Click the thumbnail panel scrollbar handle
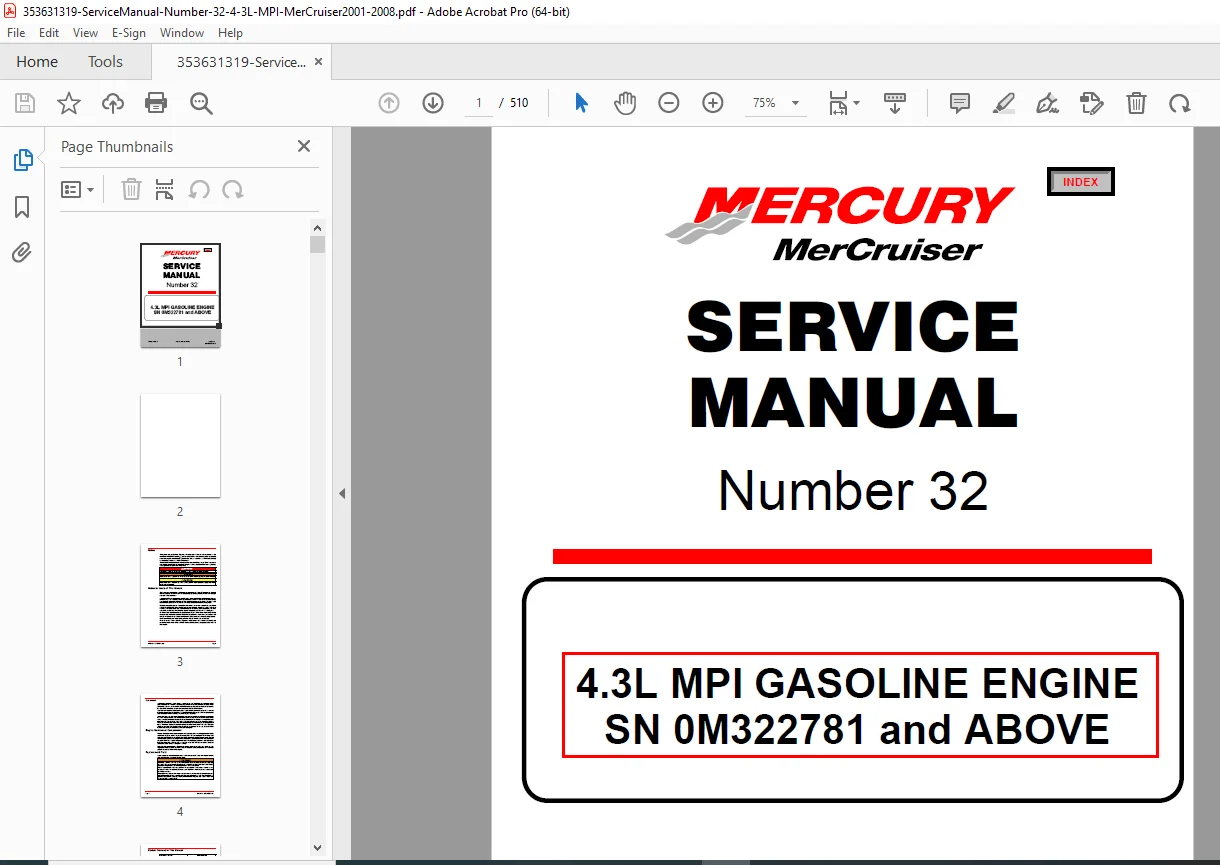This screenshot has width=1220, height=865. tap(317, 244)
